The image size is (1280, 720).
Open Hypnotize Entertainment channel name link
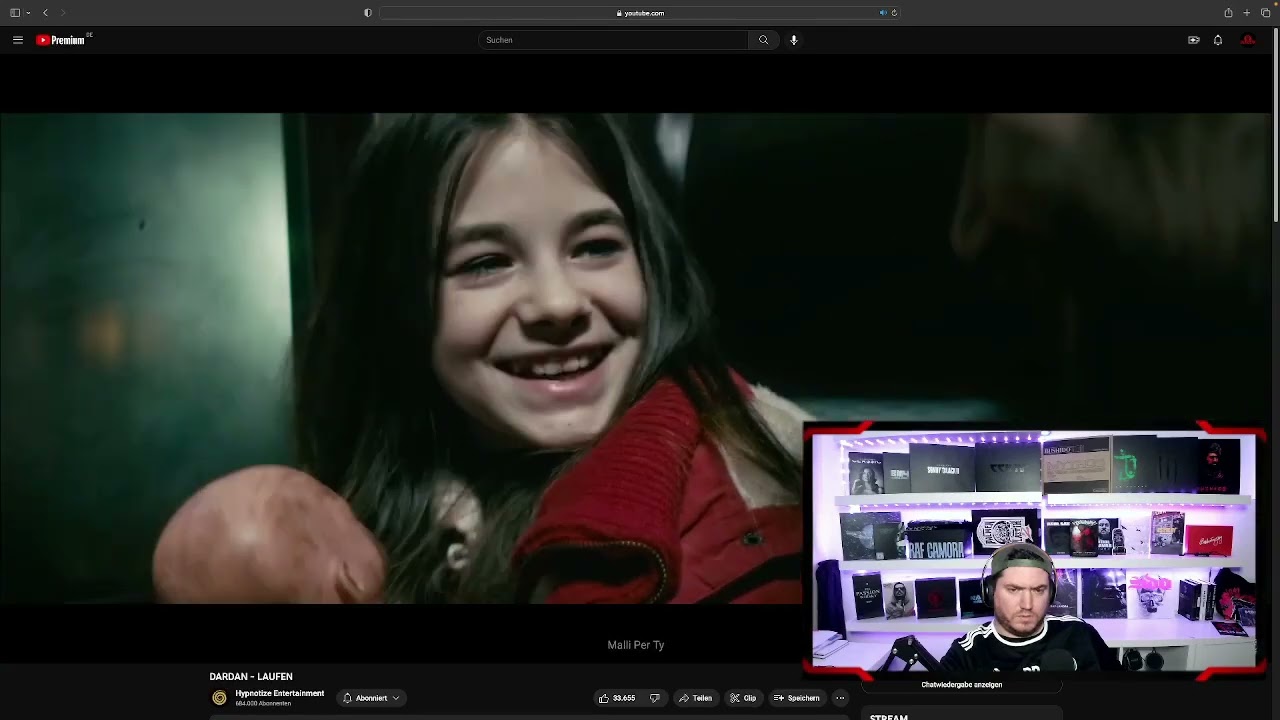click(x=280, y=693)
